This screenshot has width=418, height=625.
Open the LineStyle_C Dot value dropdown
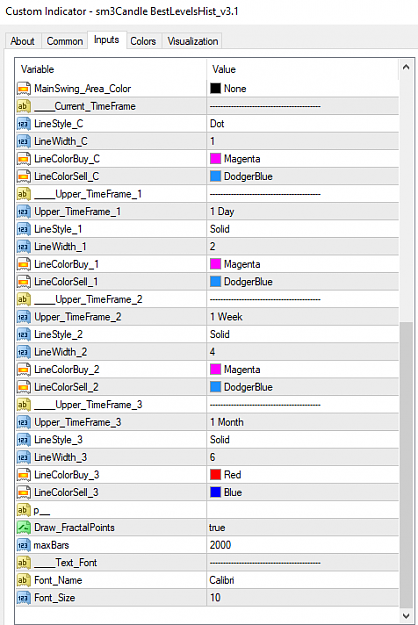(x=302, y=124)
